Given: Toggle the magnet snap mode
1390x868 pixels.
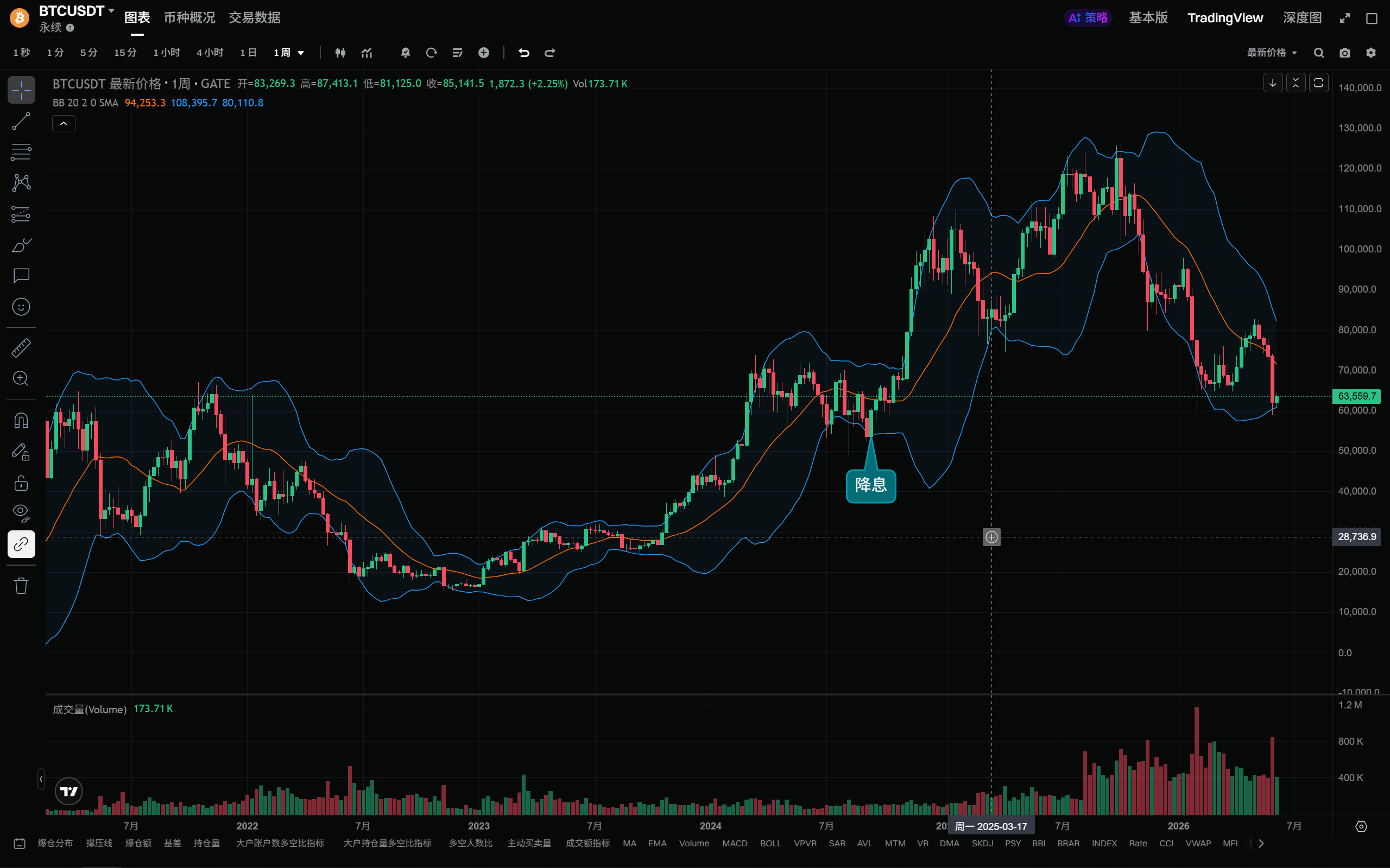Looking at the screenshot, I should (x=21, y=421).
